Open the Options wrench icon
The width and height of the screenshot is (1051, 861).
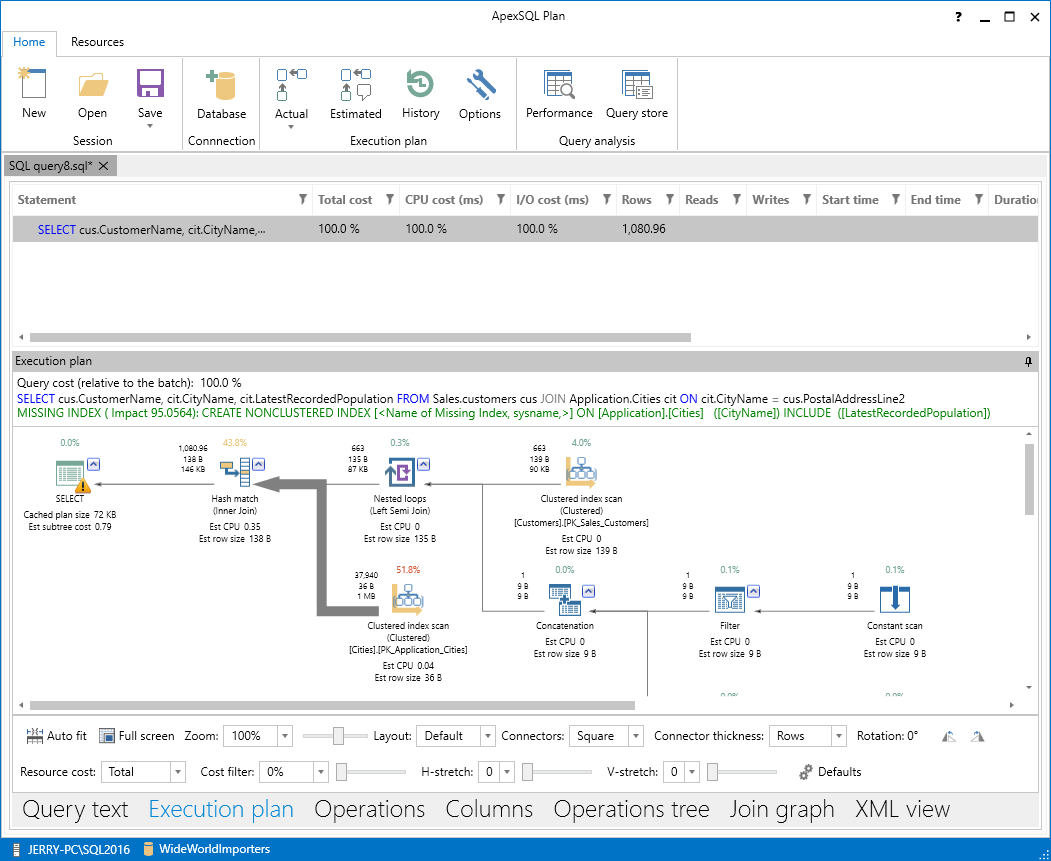pos(480,85)
